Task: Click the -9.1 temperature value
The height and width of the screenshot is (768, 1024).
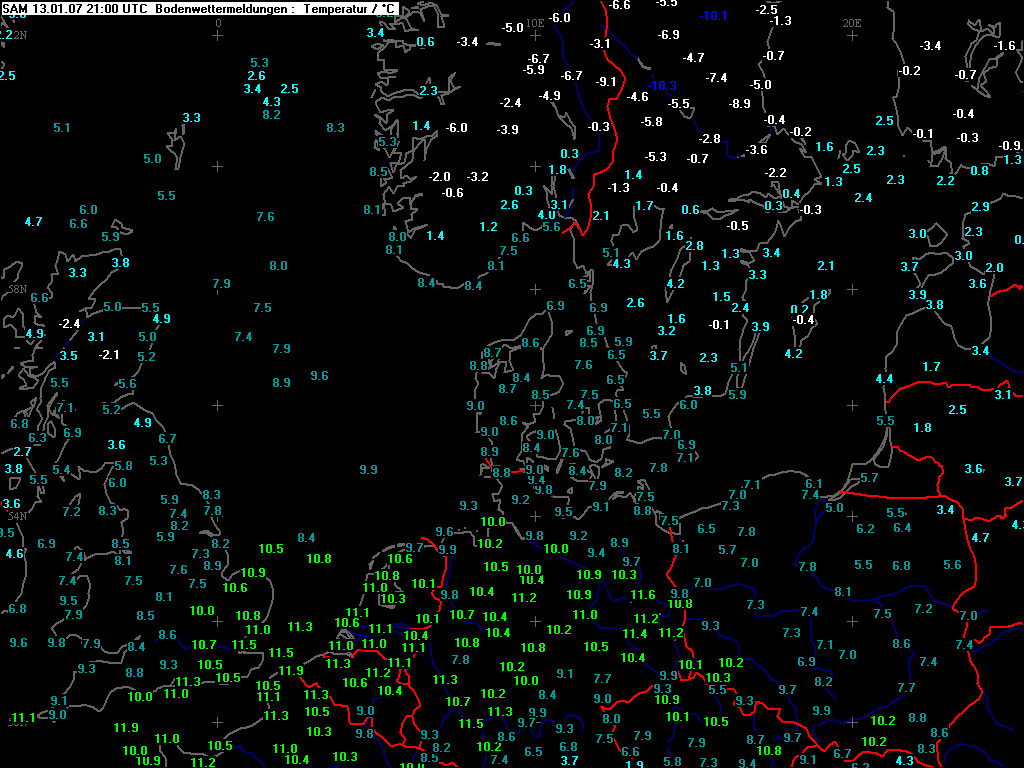Action: pos(606,82)
